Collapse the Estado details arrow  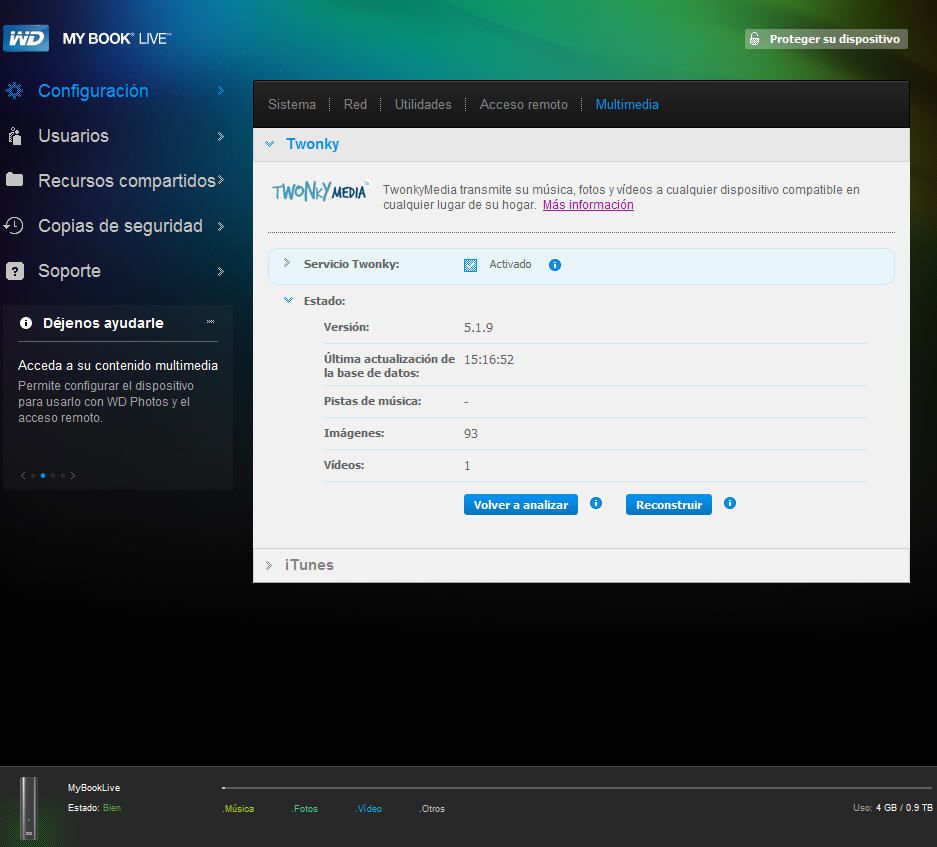(288, 300)
